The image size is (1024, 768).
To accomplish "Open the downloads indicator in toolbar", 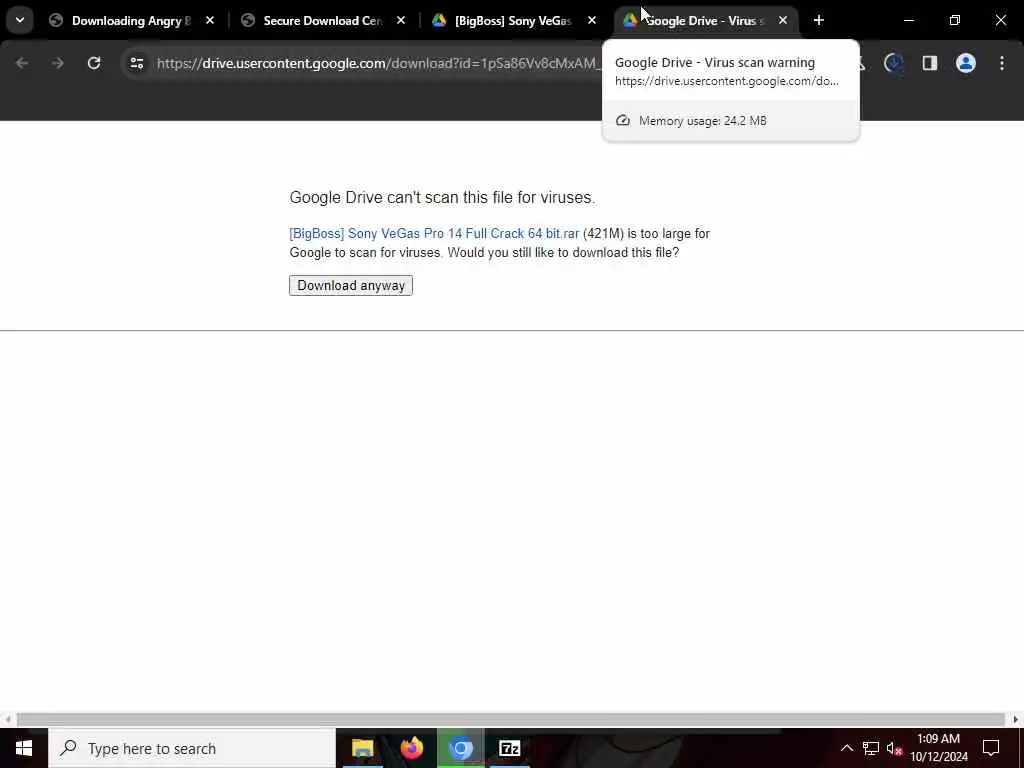I will point(893,63).
